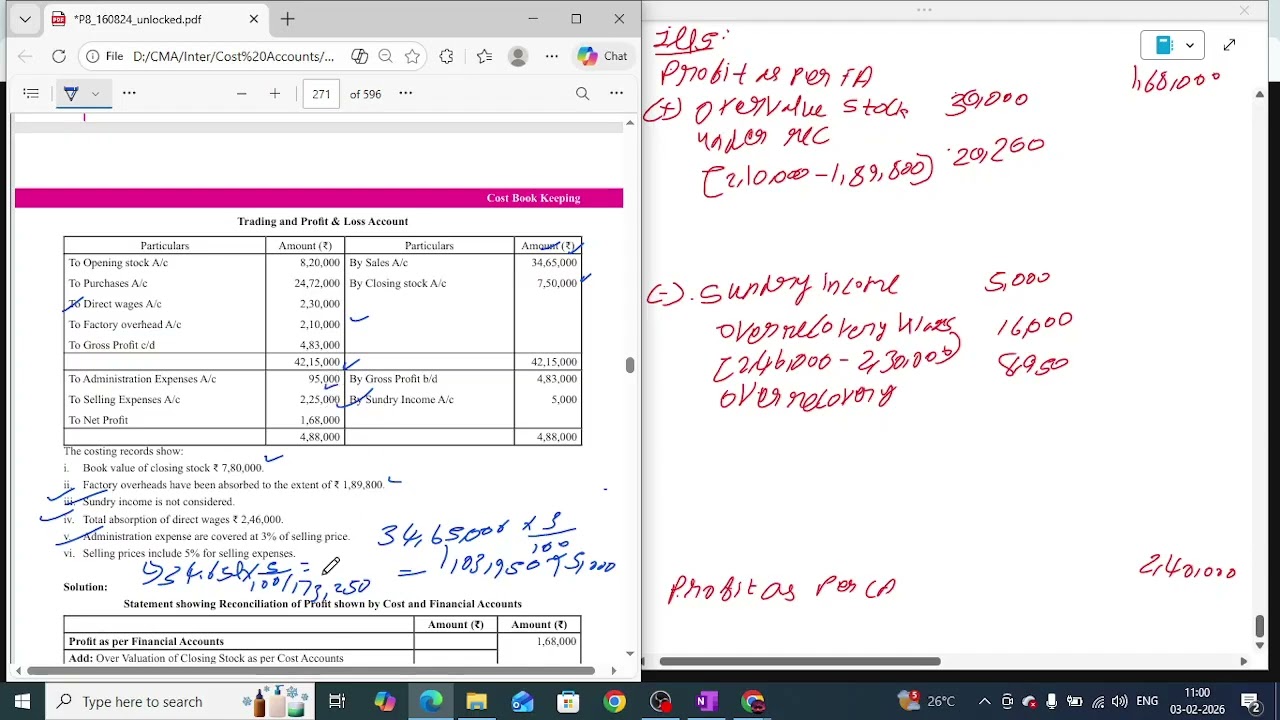Open a new browser tab
Screen dimensions: 1280x720
click(x=288, y=19)
